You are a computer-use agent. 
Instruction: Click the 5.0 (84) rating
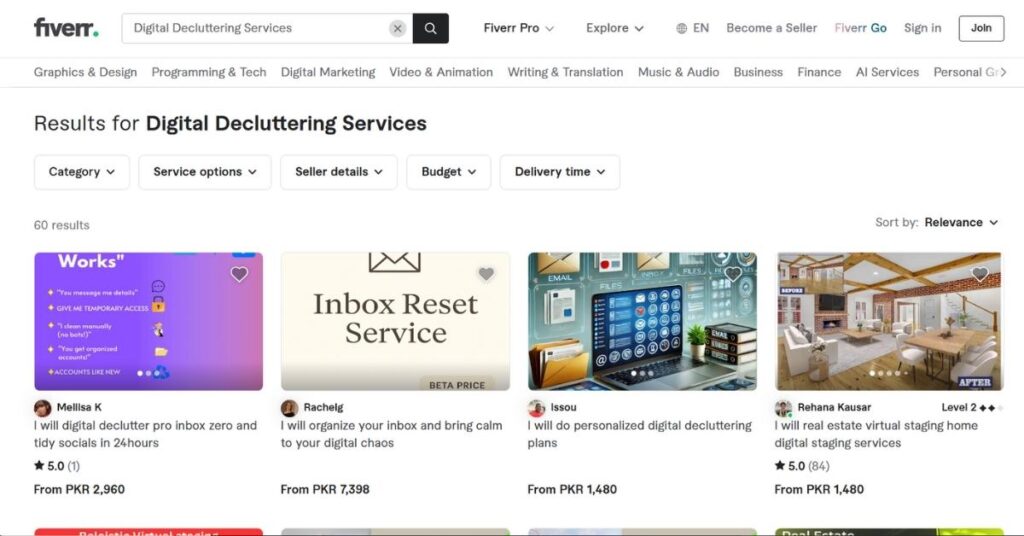pos(802,466)
